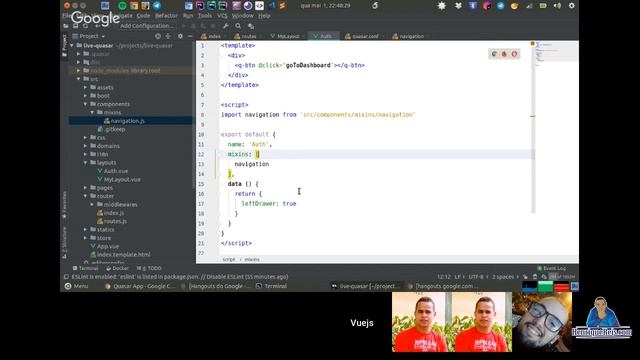
Task: Open the PhpStorm launcher icon
Action: coord(200,6)
